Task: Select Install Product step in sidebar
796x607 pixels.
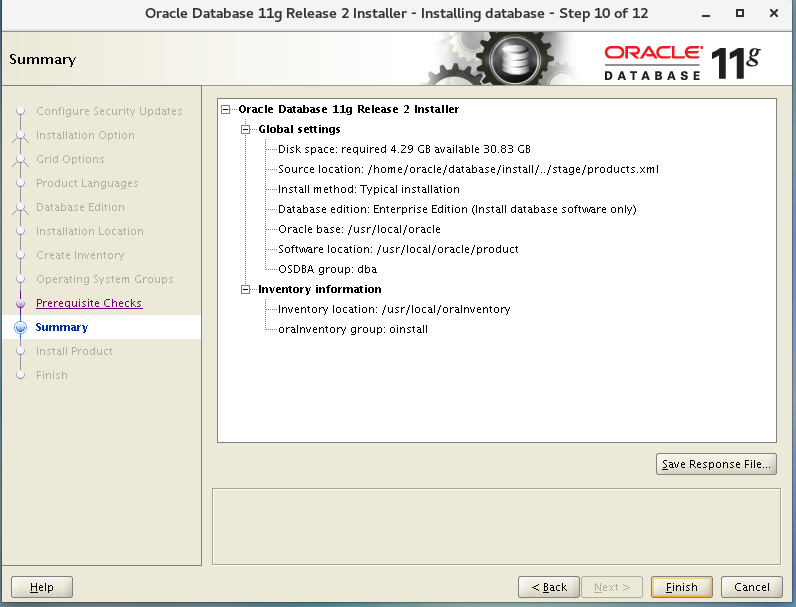Action: coord(74,351)
